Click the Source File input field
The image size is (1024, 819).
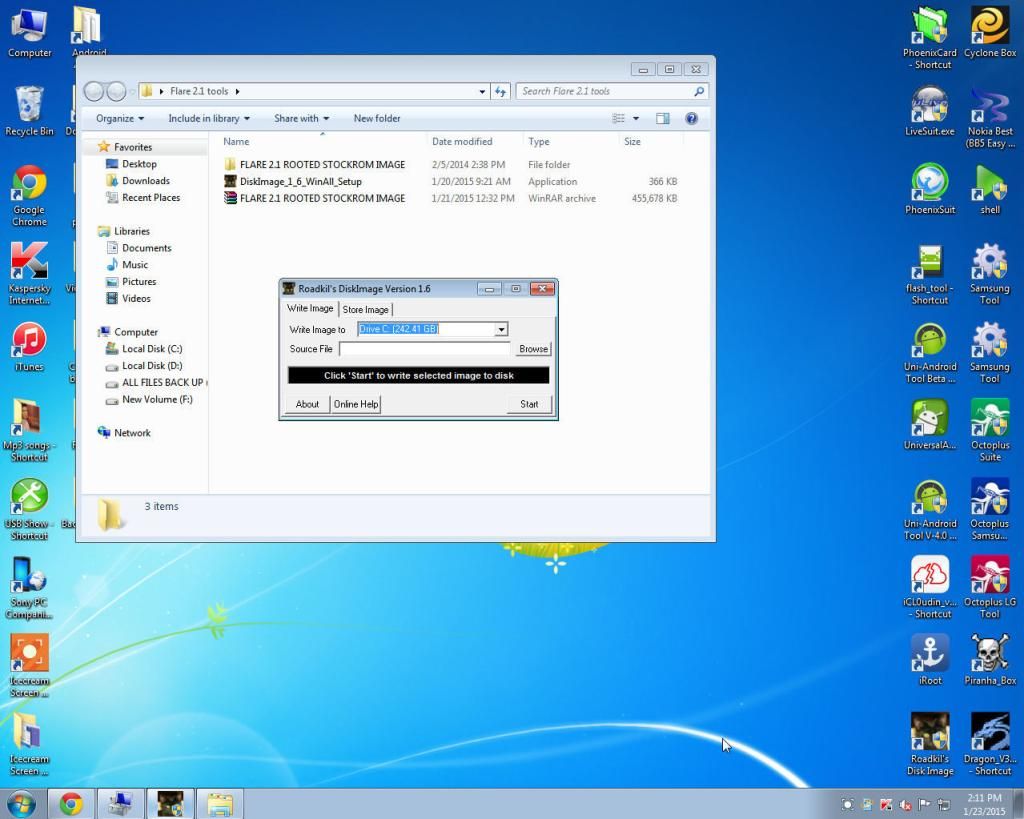pyautogui.click(x=425, y=349)
